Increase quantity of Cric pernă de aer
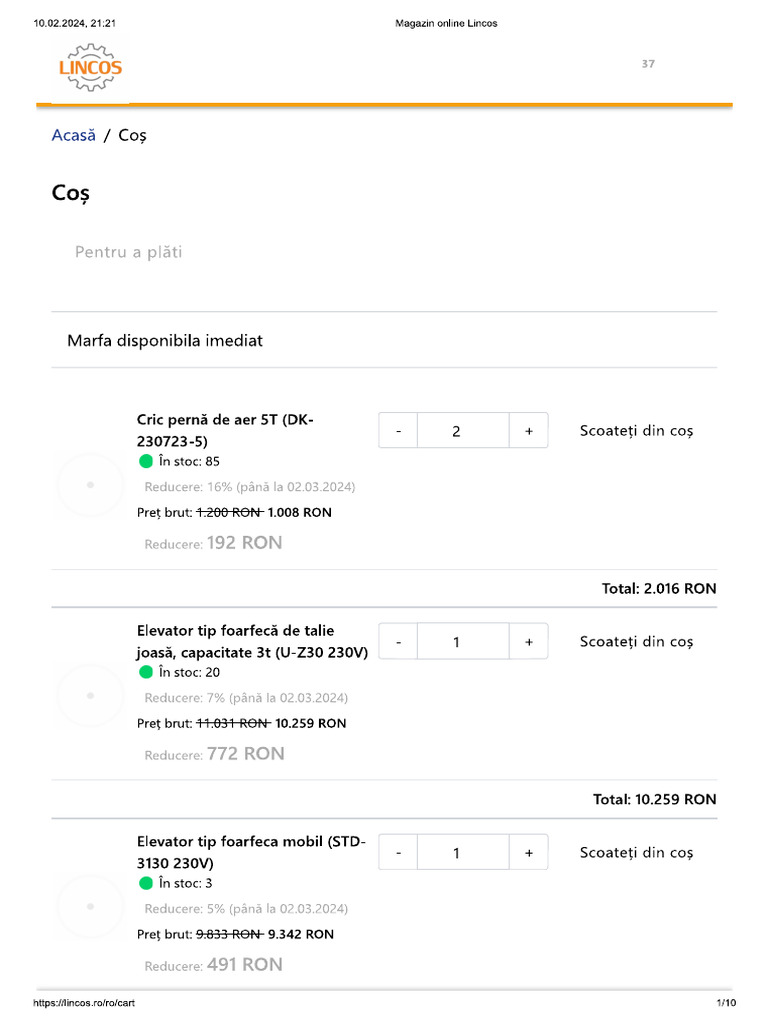Viewport: 768px width, 1024px height. (528, 431)
